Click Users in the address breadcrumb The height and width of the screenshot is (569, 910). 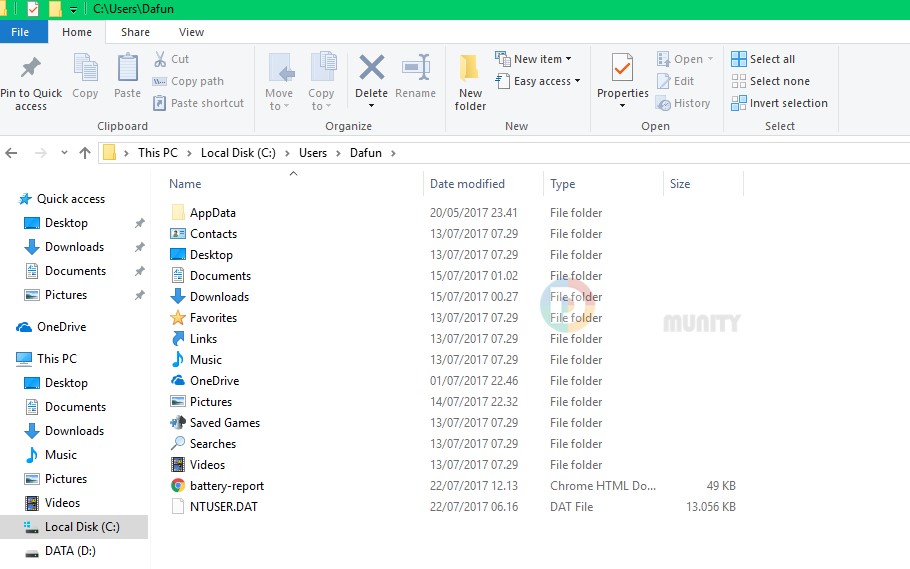point(313,153)
